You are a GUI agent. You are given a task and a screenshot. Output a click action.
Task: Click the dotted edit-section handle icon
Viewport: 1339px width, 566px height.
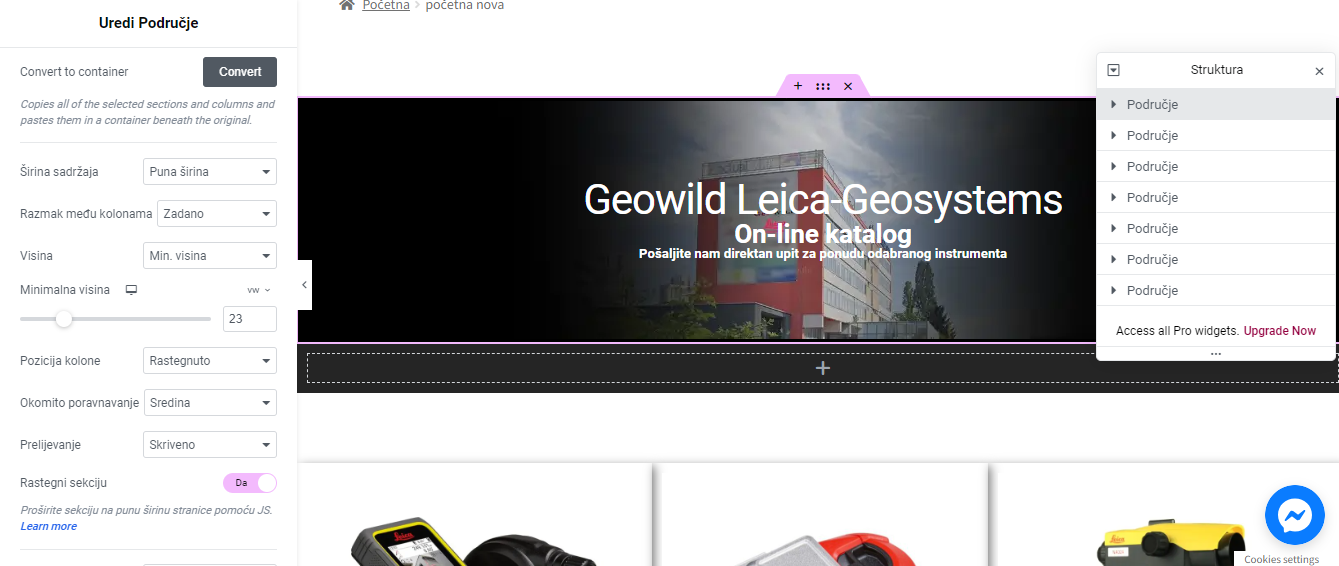click(823, 86)
